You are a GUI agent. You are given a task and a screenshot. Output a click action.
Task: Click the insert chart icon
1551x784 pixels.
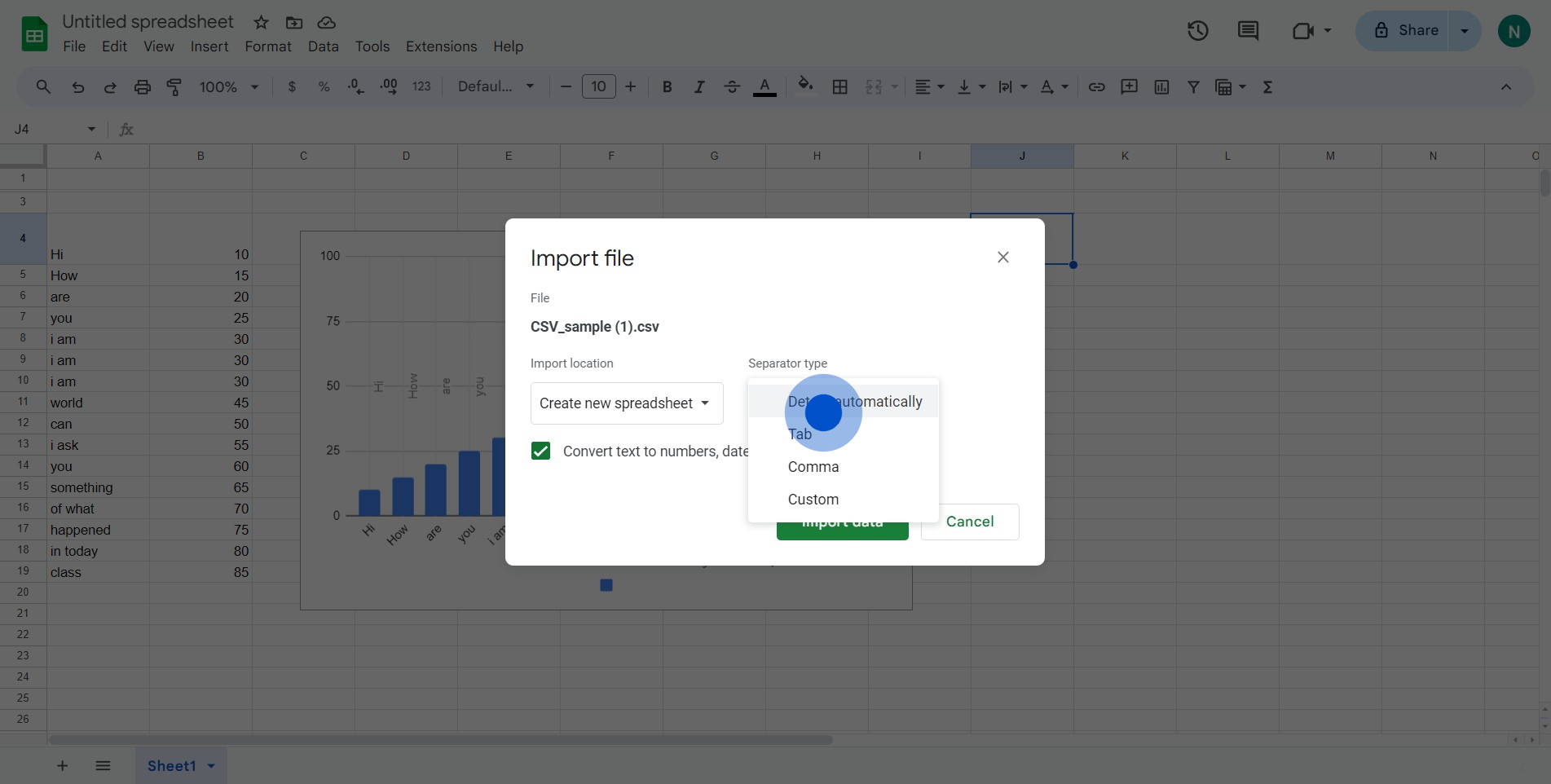pos(1161,87)
